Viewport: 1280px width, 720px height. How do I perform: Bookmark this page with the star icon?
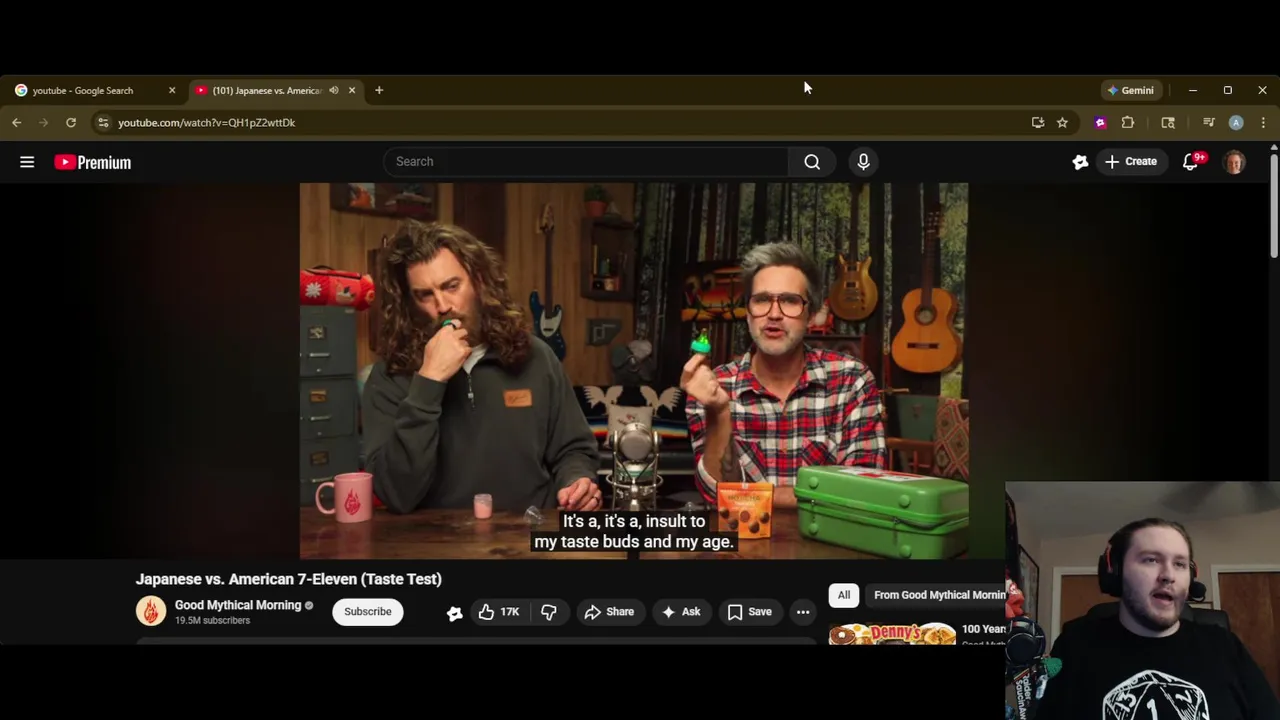1062,122
